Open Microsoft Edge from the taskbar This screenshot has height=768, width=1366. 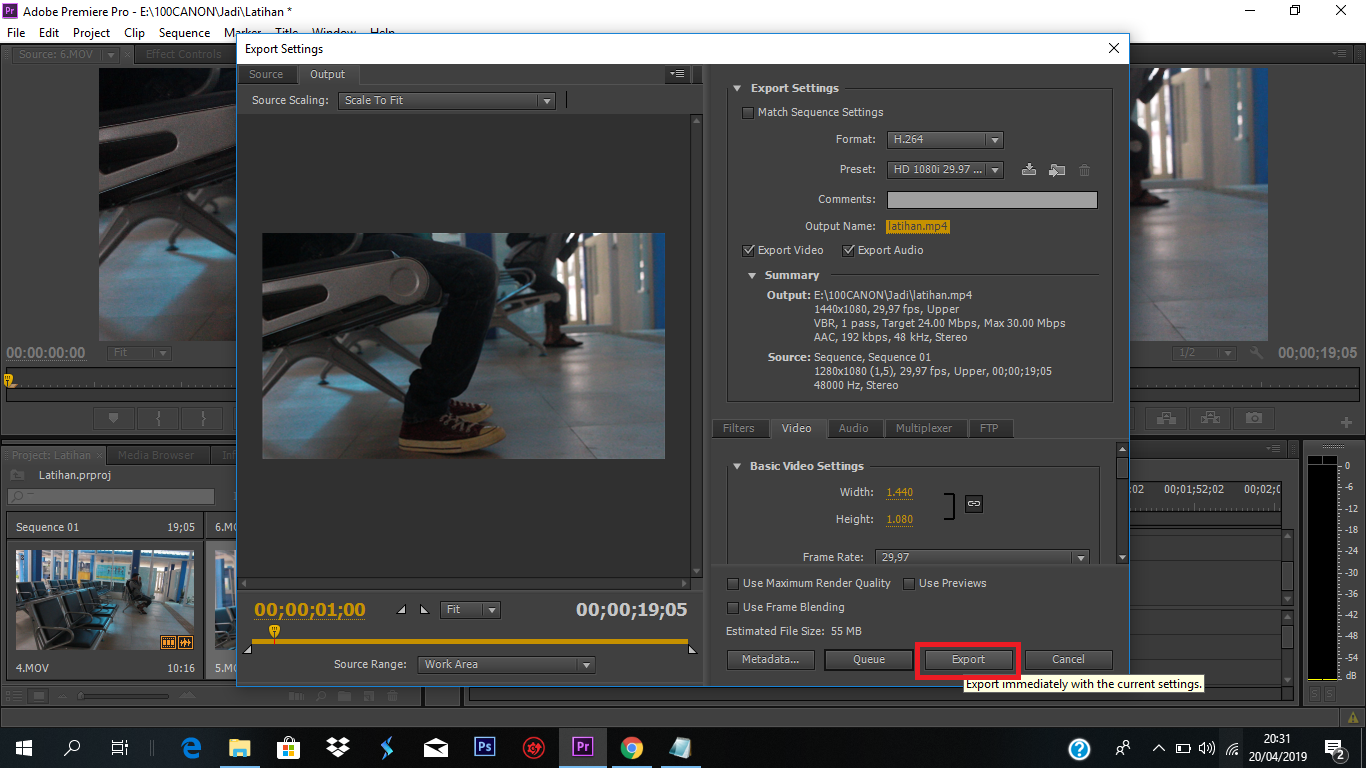[x=191, y=747]
